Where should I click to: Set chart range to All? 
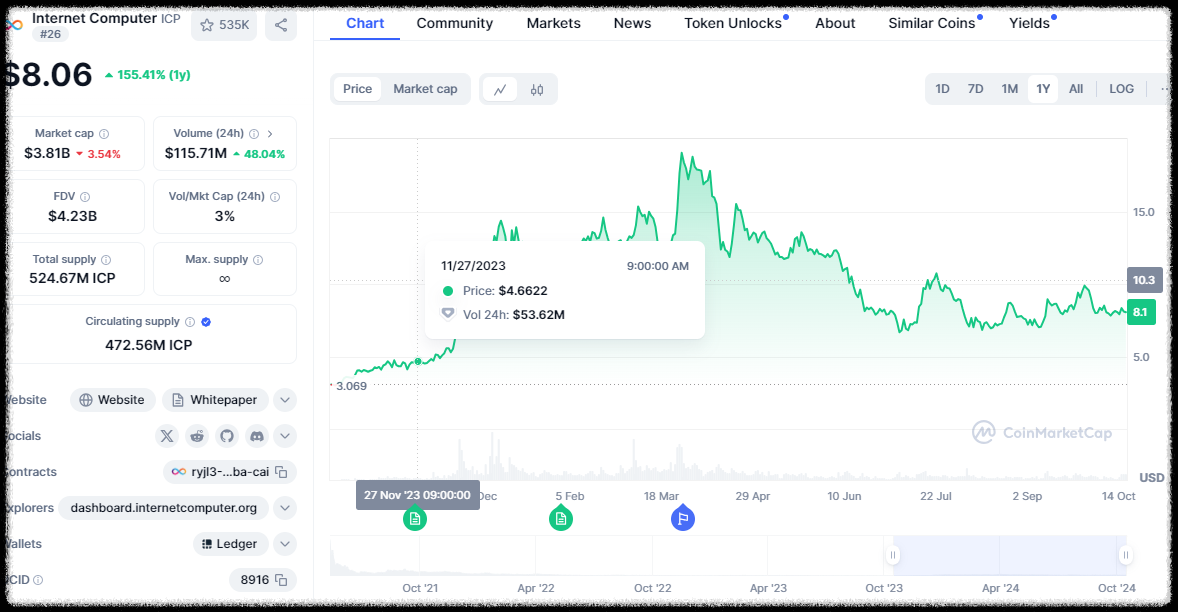[x=1076, y=89]
